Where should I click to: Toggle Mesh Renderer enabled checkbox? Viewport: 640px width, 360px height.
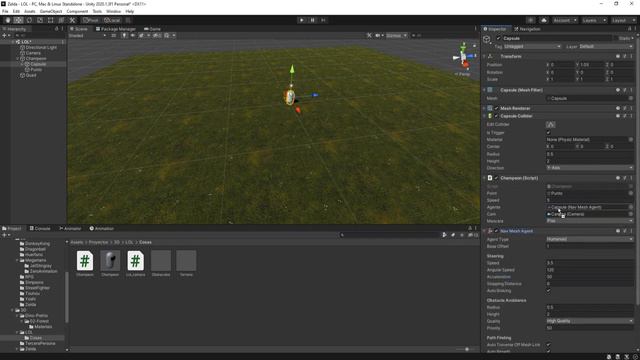coord(496,109)
